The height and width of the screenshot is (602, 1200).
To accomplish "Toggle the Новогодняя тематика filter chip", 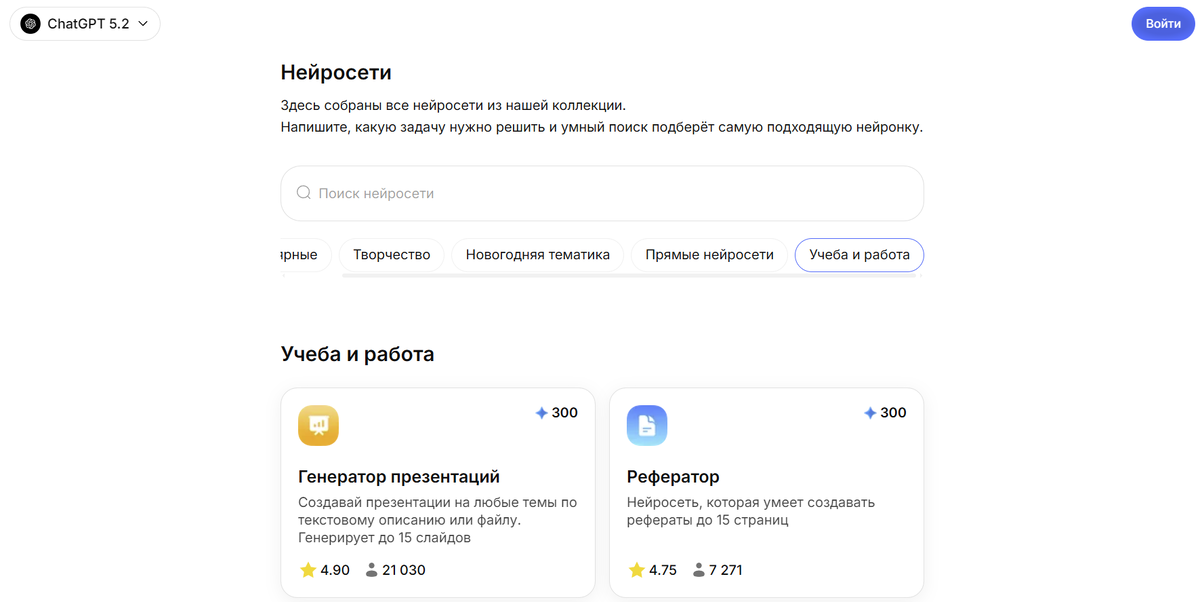I will 537,254.
